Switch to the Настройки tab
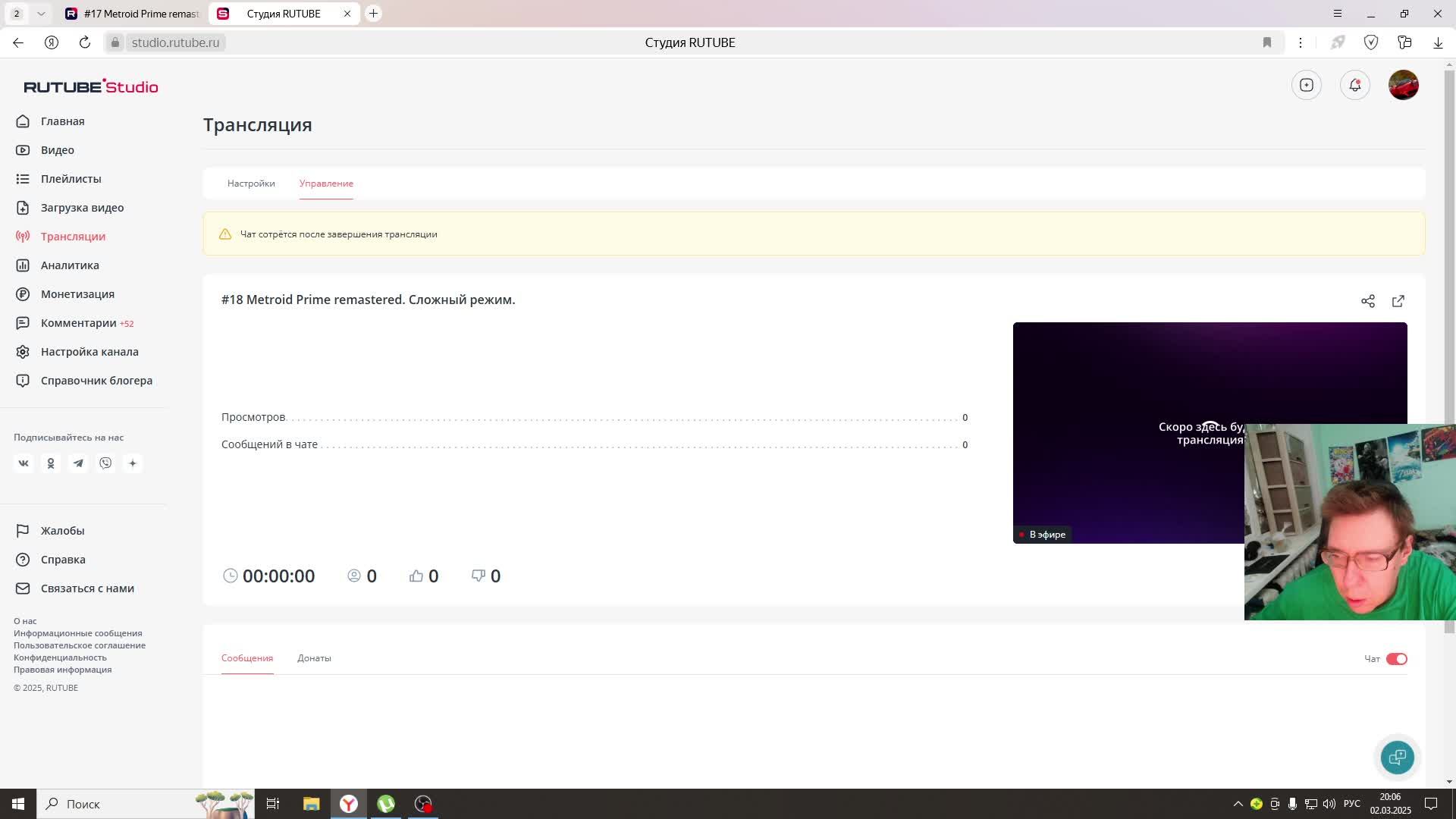Viewport: 1456px width, 819px height. click(251, 184)
